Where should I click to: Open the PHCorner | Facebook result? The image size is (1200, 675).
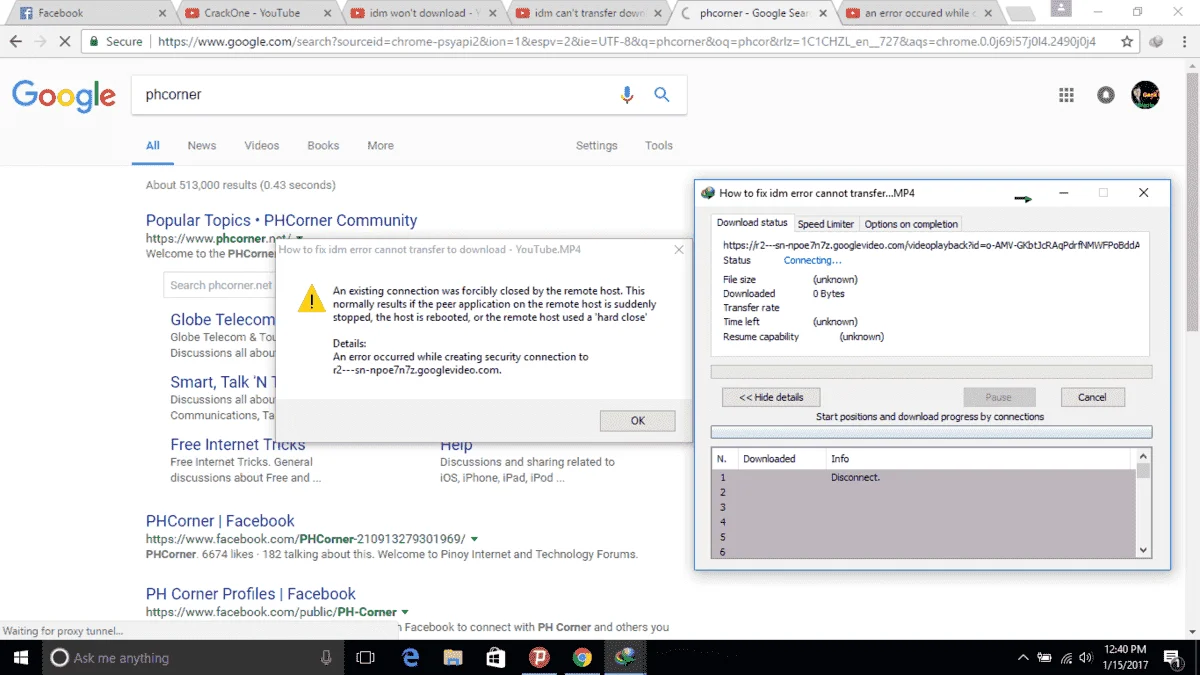pyautogui.click(x=220, y=521)
